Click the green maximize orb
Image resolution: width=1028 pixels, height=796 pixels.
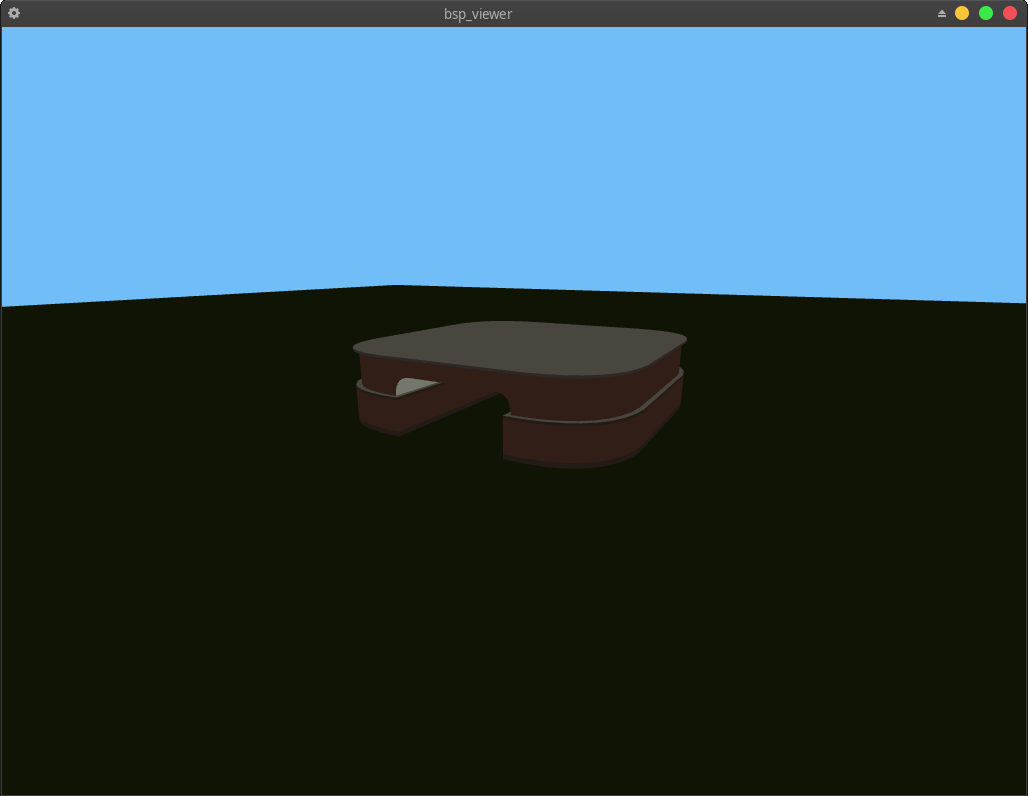click(x=986, y=13)
